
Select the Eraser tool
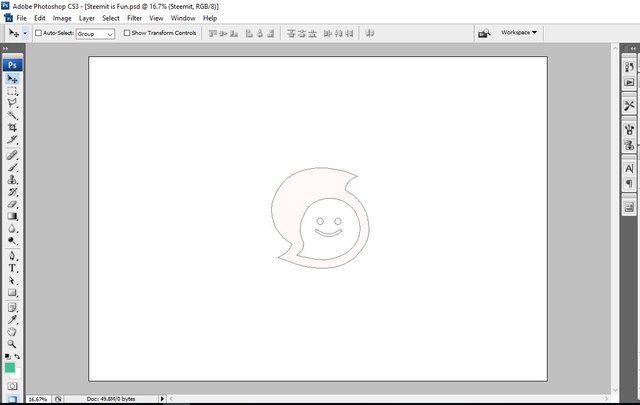tap(12, 204)
